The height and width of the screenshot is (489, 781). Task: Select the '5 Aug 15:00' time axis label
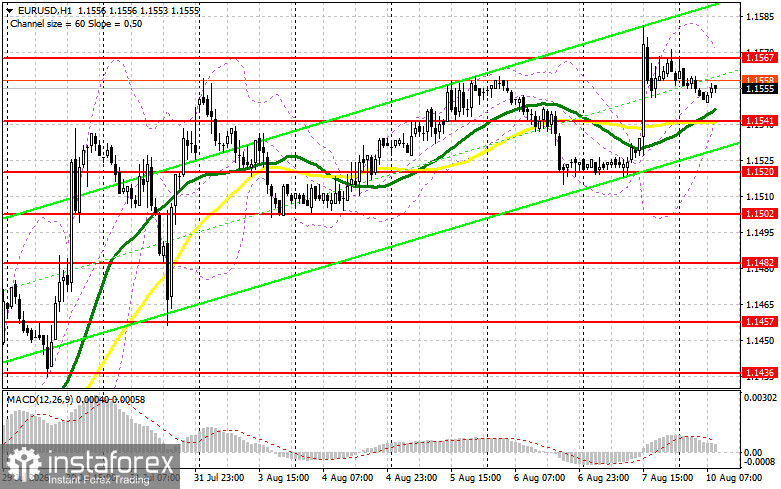point(476,478)
